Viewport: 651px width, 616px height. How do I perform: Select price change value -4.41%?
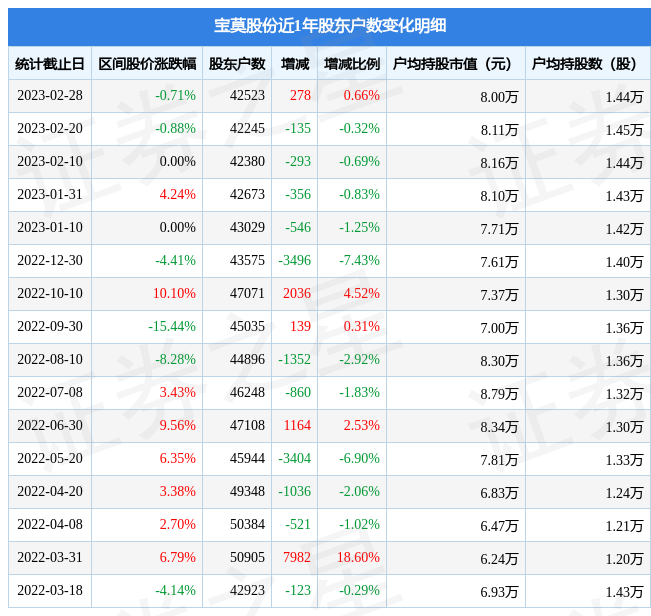click(175, 260)
